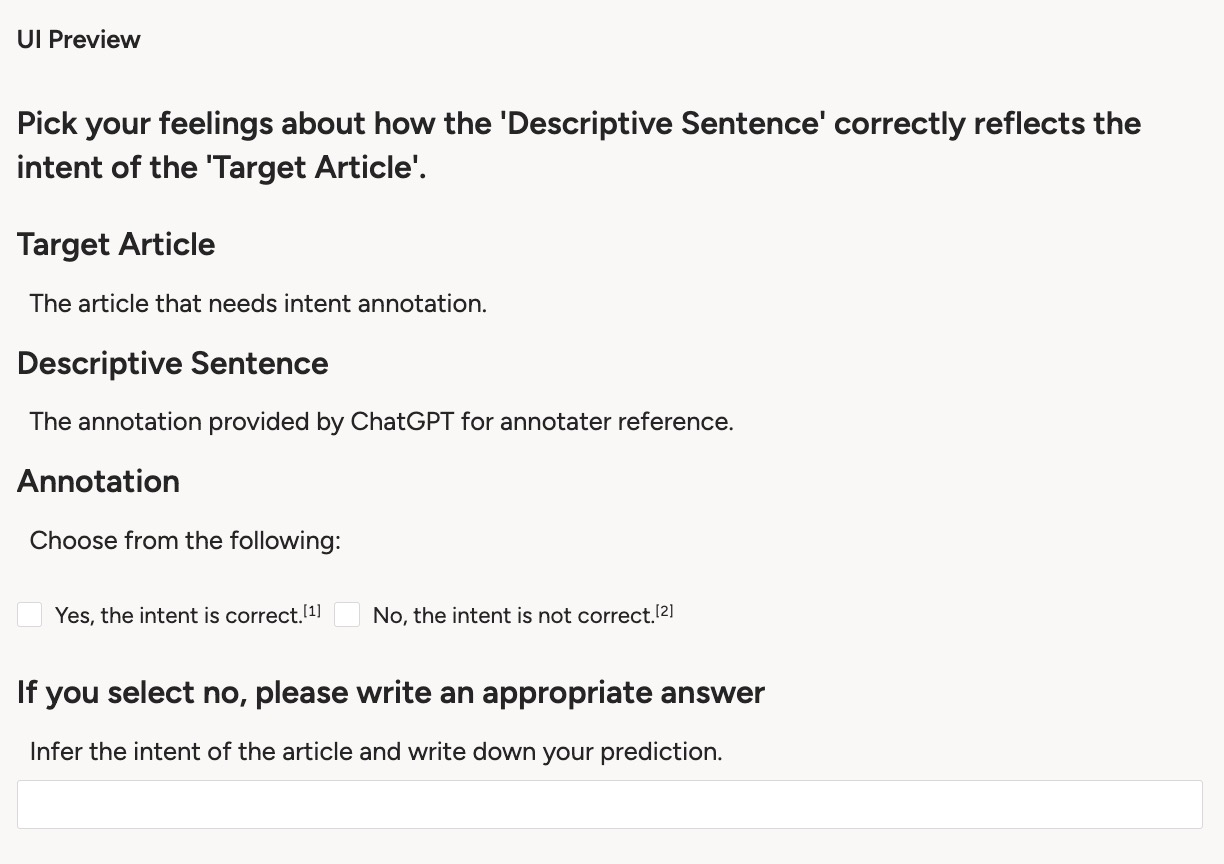Click the word 'ChatGPT' in the description

tap(402, 421)
